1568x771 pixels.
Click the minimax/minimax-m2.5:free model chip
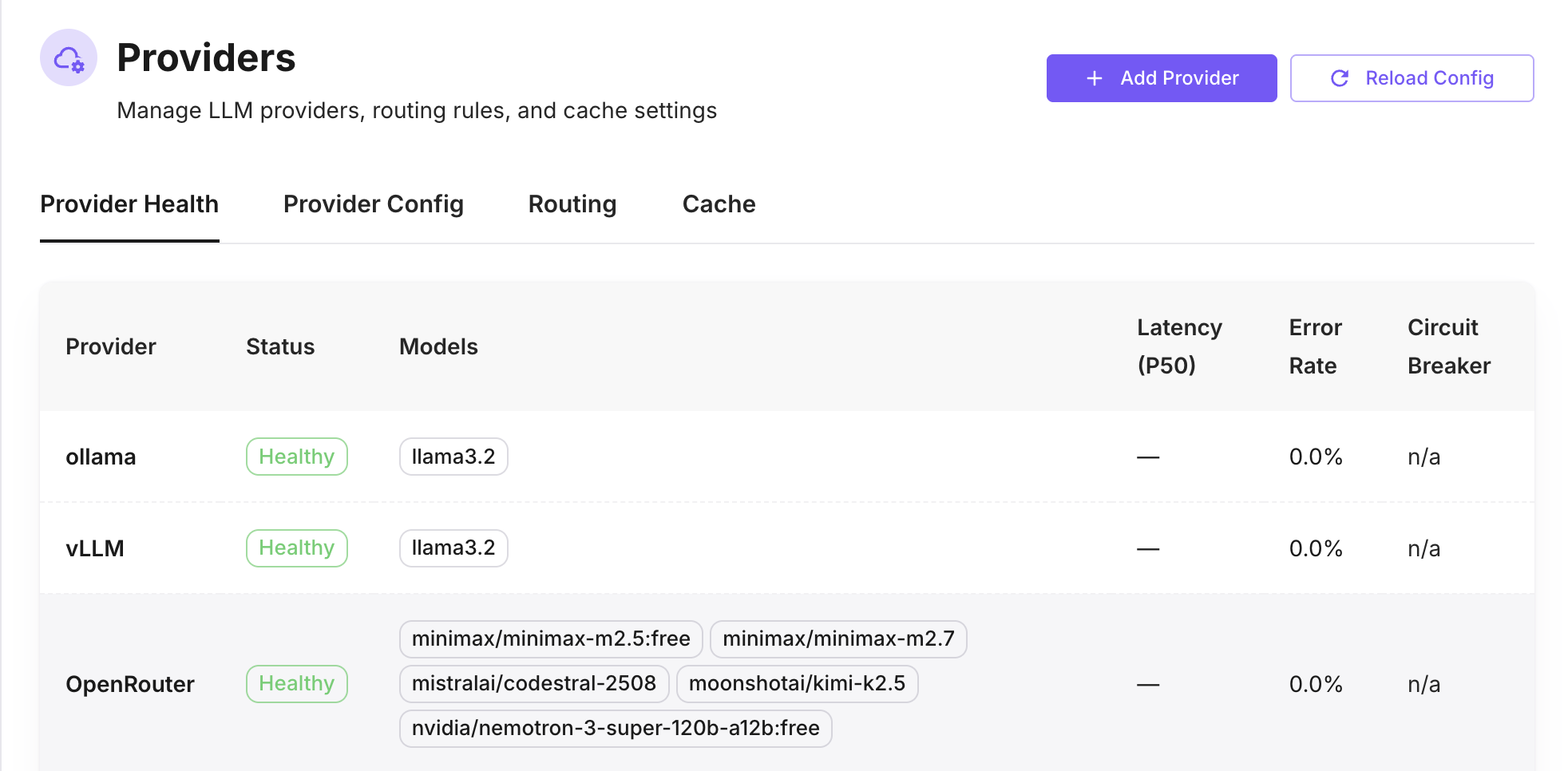pyautogui.click(x=550, y=639)
